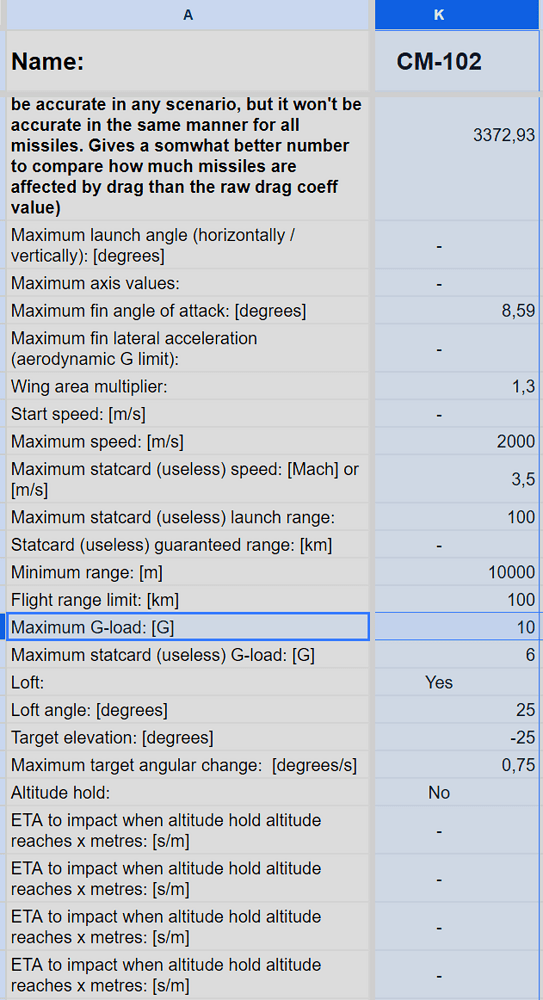Screen dimensions: 543x1000
Task: Click the Start speed: [m/s] label cell
Action: click(x=188, y=413)
